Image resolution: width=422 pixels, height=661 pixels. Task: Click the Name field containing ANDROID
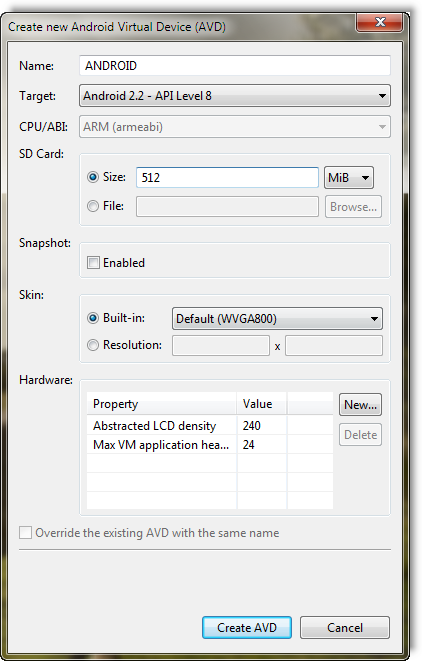(235, 66)
